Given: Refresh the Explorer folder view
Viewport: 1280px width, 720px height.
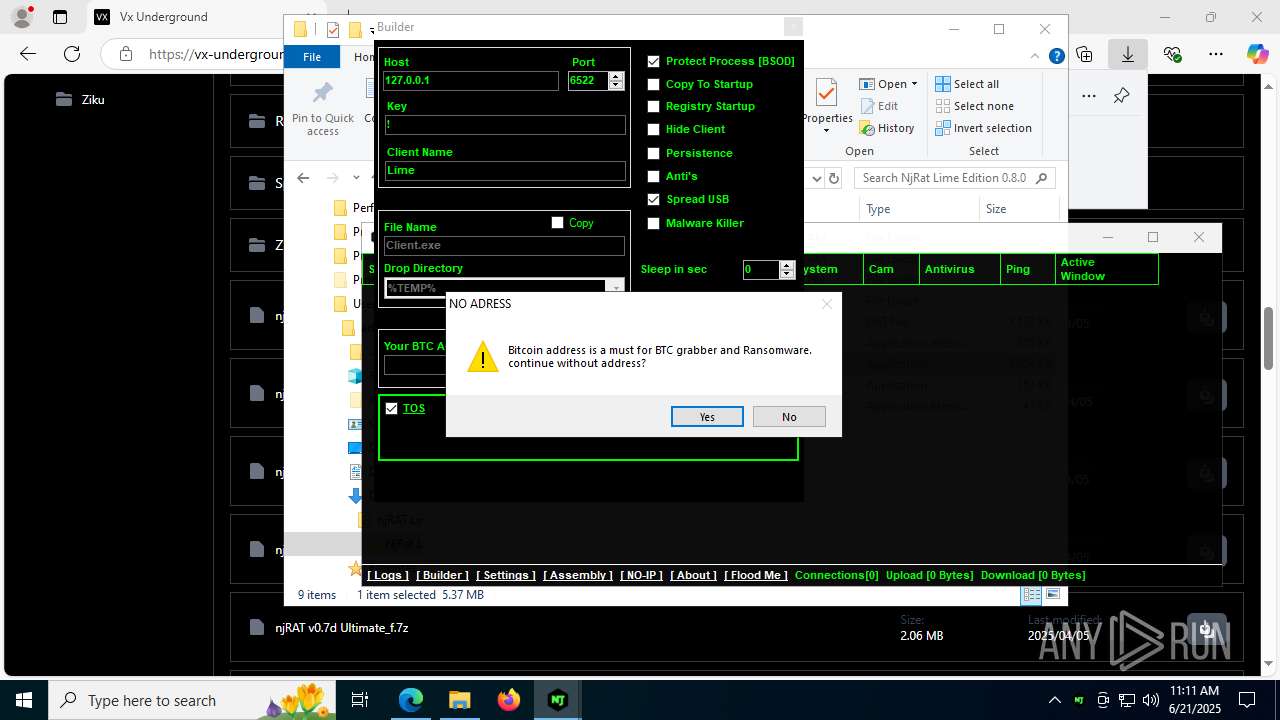Looking at the screenshot, I should (x=834, y=178).
